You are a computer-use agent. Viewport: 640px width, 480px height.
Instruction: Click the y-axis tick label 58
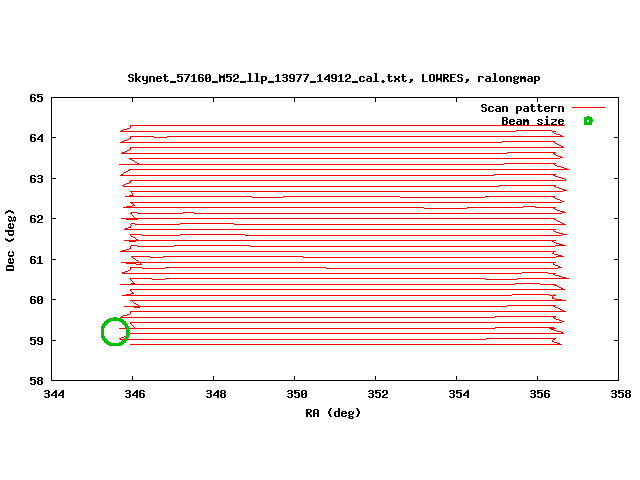(36, 381)
